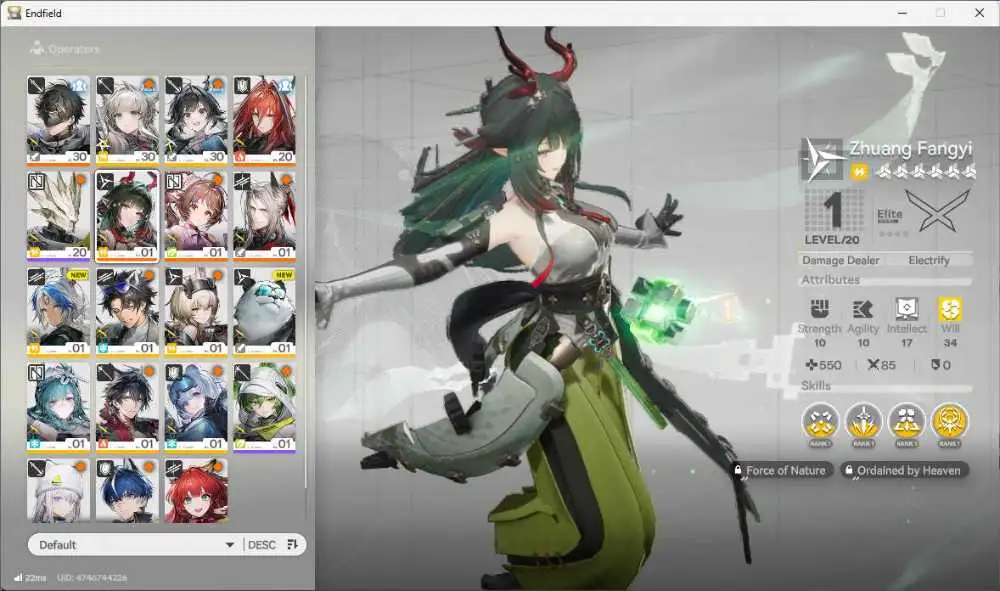Select the brown-haired operator in pink outfit
This screenshot has height=591, width=1000.
tap(196, 216)
